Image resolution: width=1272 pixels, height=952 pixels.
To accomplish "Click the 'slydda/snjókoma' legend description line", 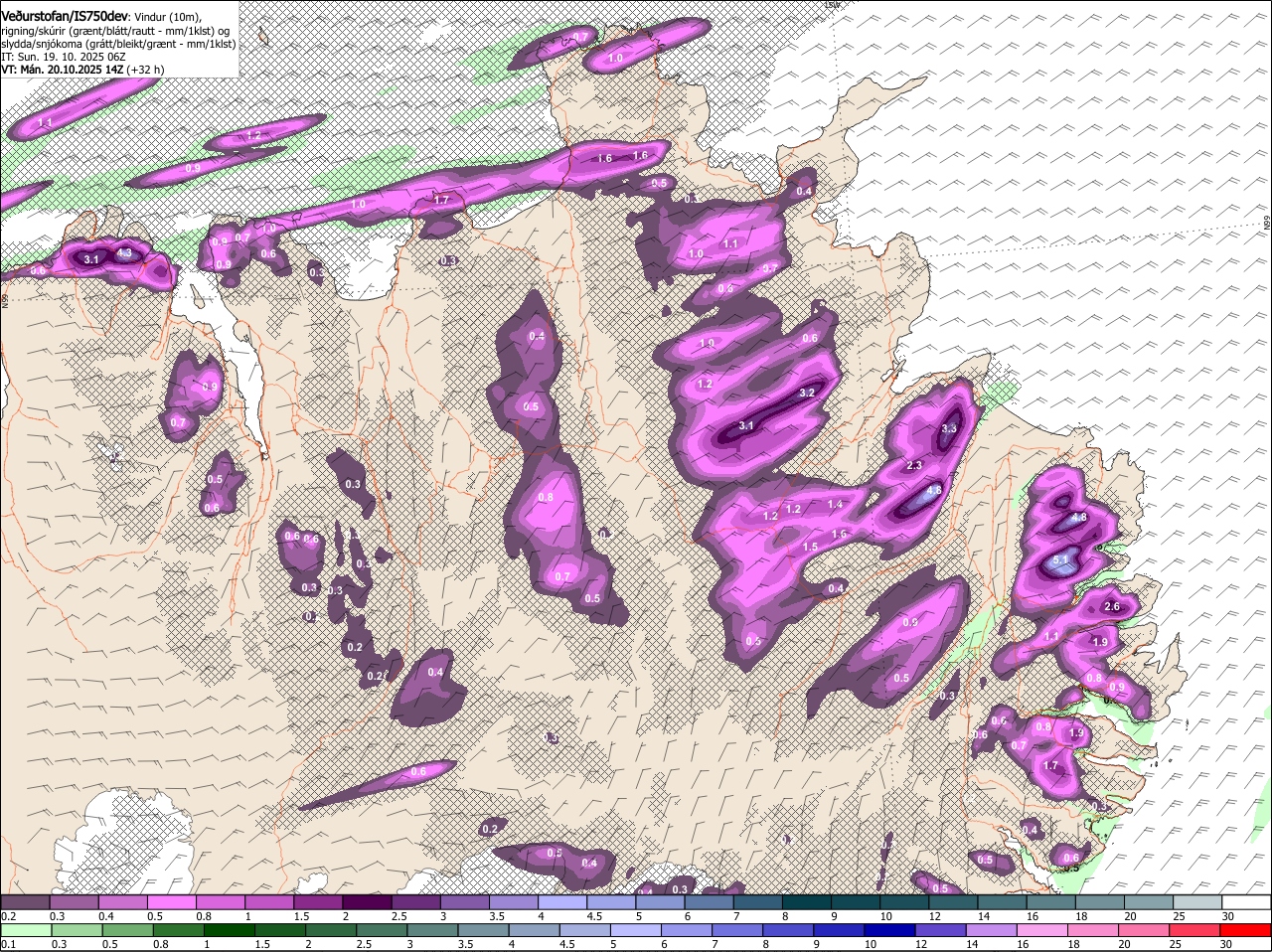I will pyautogui.click(x=118, y=44).
